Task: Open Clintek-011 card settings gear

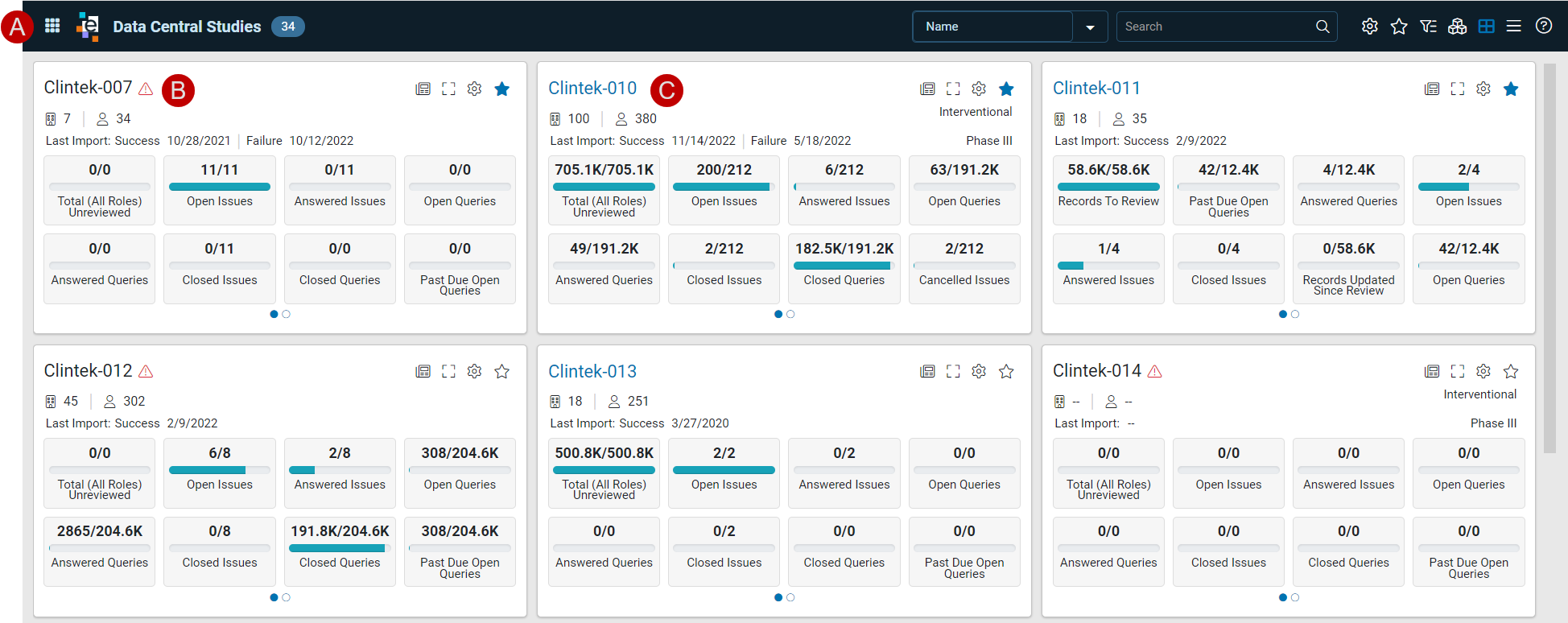Action: click(1483, 89)
